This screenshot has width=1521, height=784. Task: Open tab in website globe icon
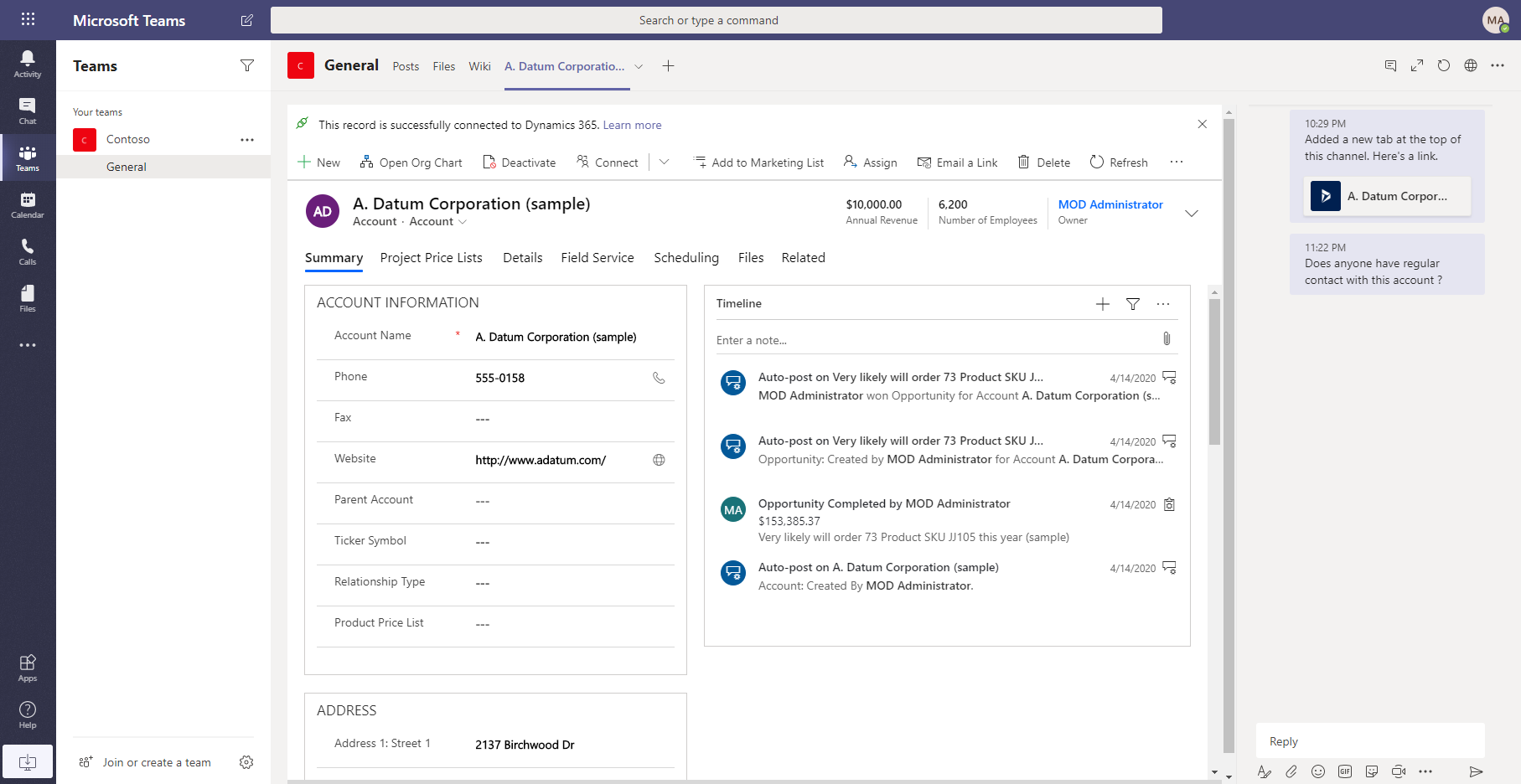(x=1471, y=65)
